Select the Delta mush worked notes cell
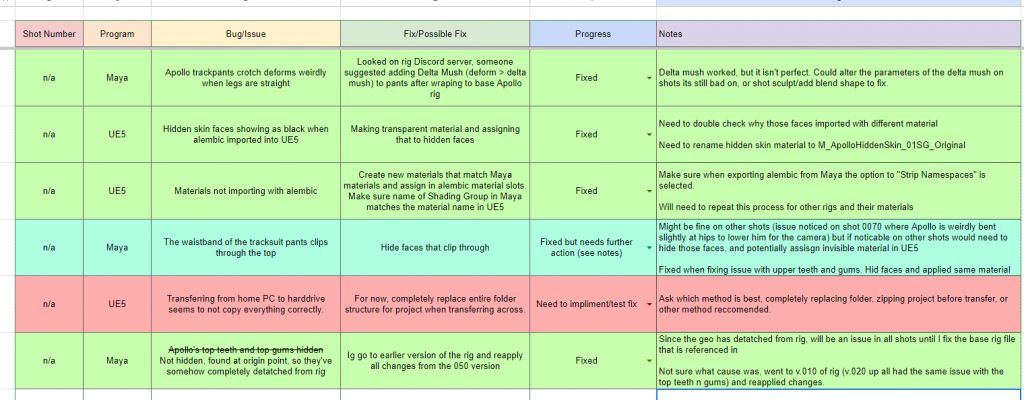1024x400 pixels. click(840, 78)
